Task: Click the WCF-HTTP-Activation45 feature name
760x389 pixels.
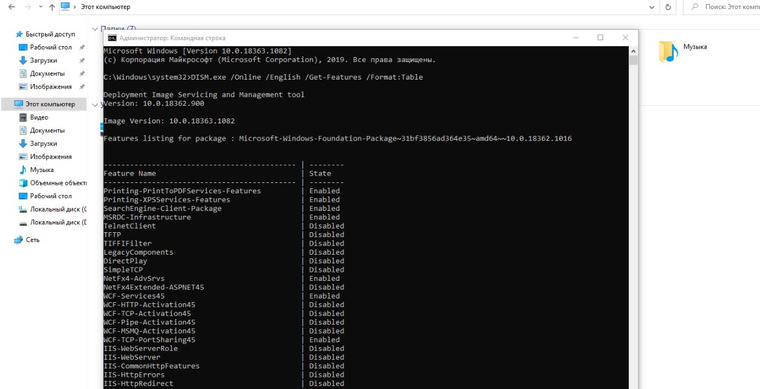Action: (x=149, y=305)
